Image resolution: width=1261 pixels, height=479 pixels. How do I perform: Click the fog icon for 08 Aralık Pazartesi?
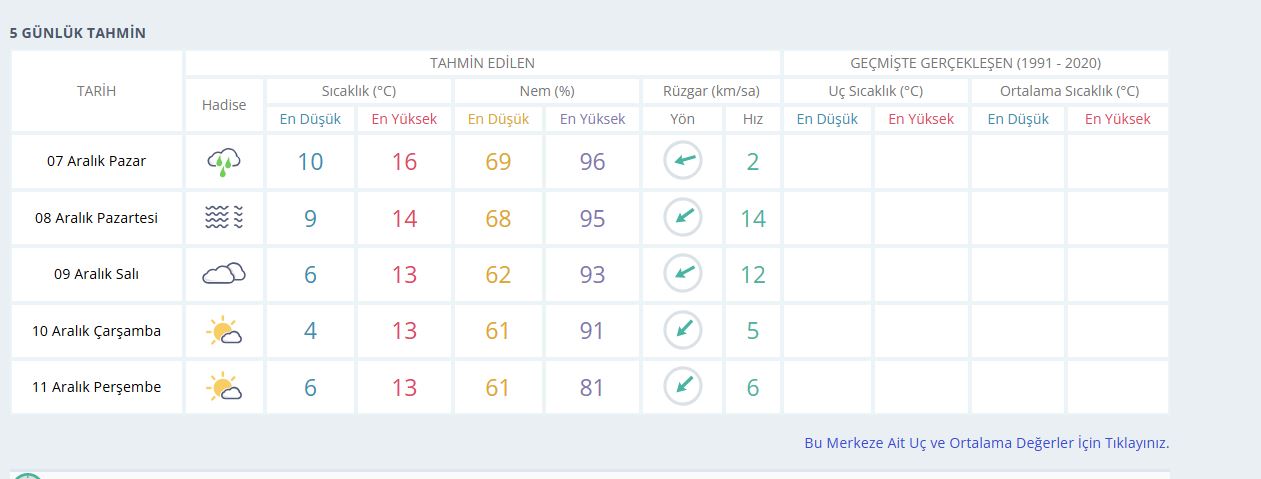pos(224,218)
